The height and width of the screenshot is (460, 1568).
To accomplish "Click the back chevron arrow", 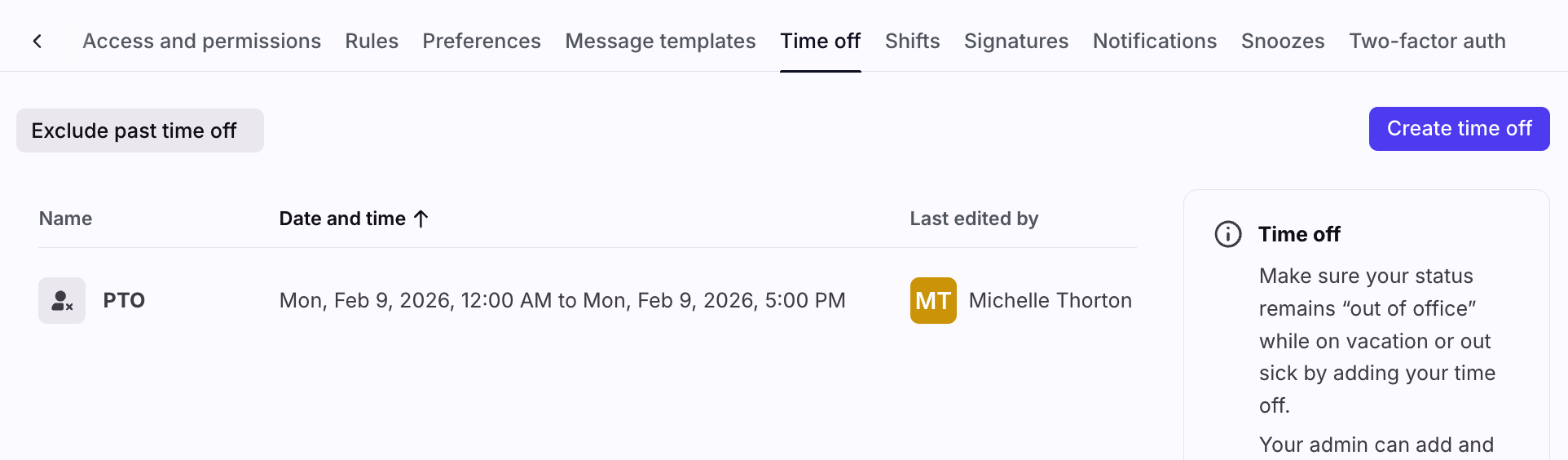I will [37, 42].
